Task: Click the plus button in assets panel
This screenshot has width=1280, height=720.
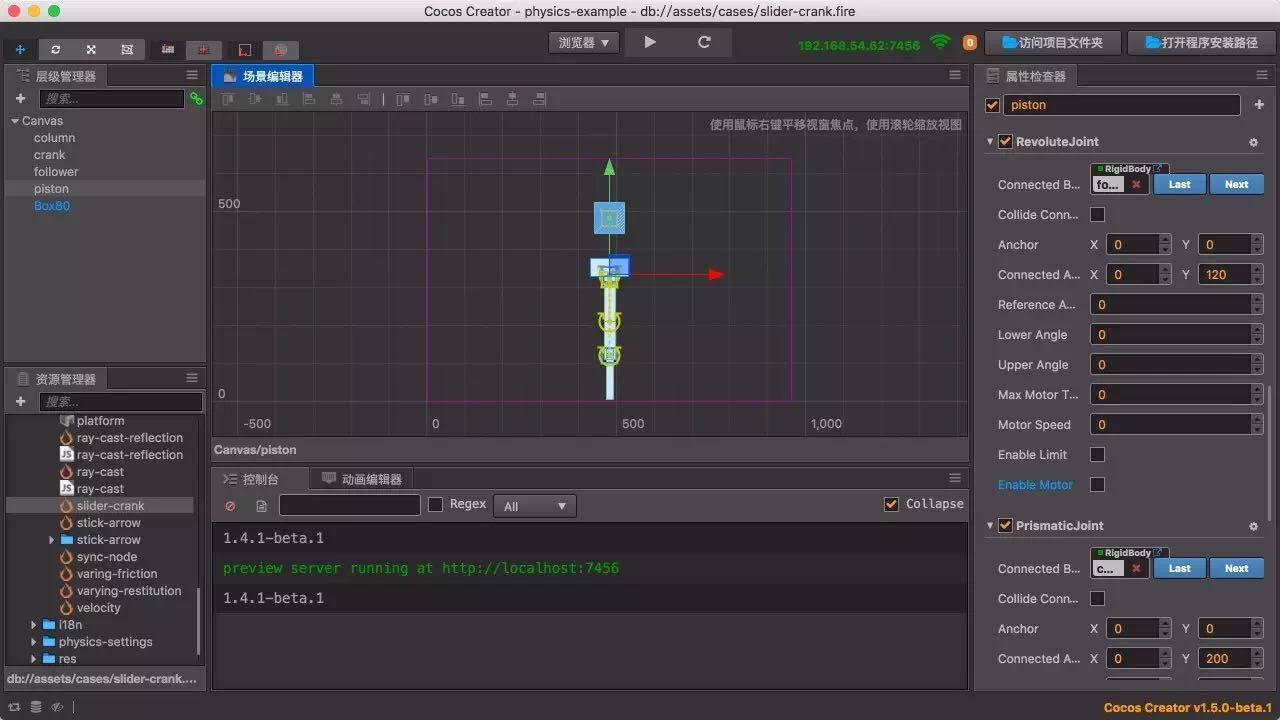Action: (x=20, y=401)
